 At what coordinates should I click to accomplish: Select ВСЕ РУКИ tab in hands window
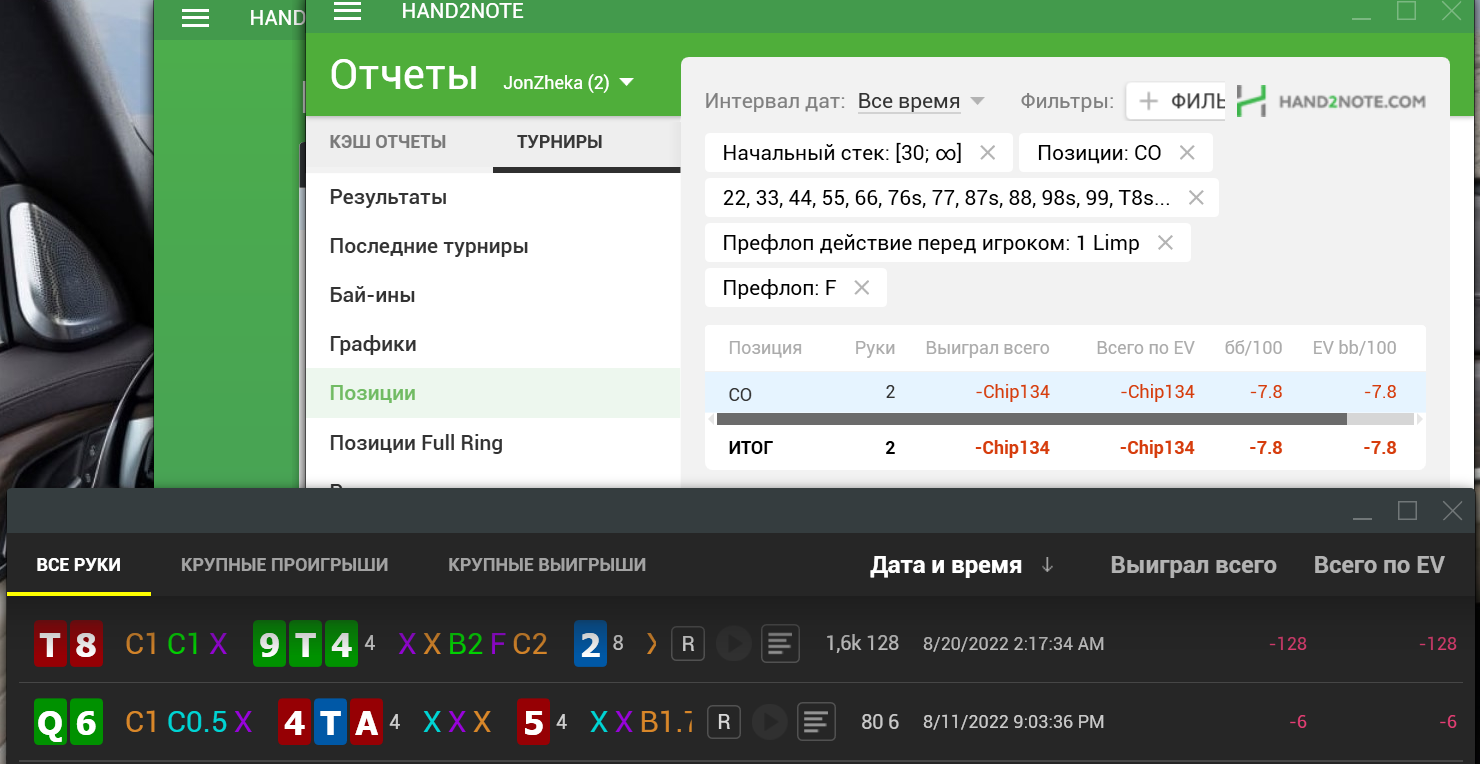[79, 565]
